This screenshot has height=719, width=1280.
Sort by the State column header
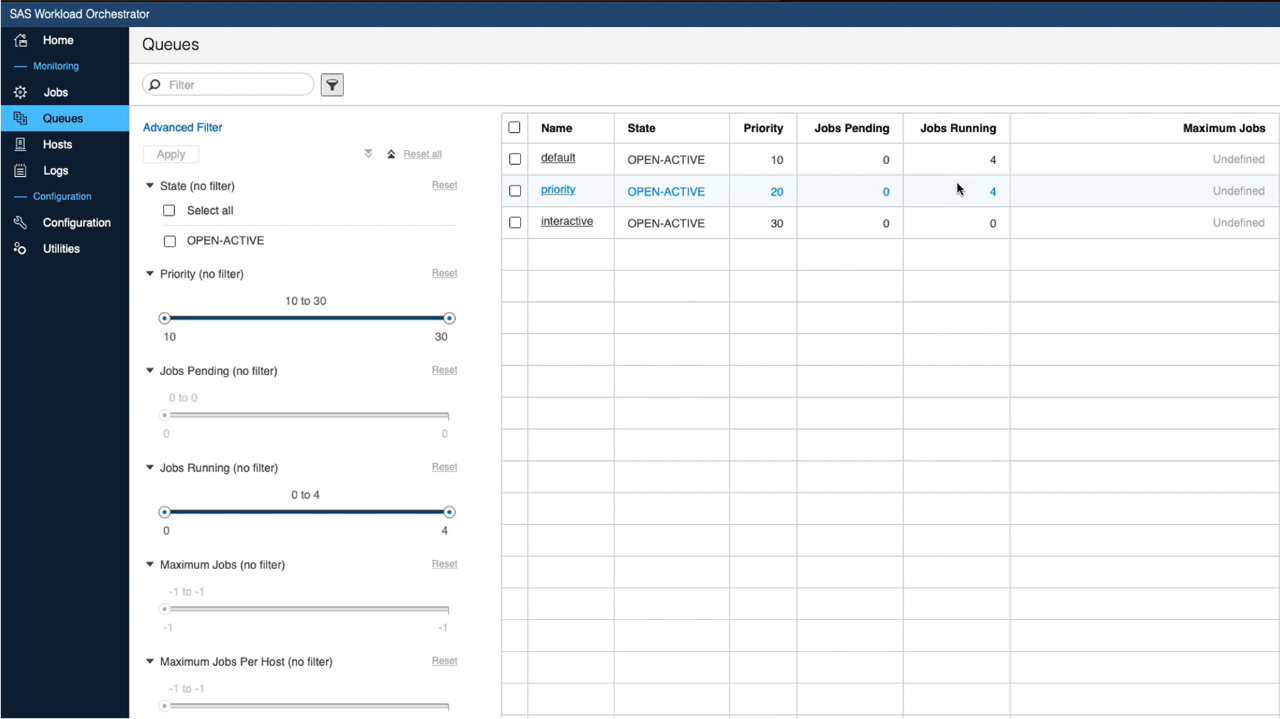click(x=641, y=128)
